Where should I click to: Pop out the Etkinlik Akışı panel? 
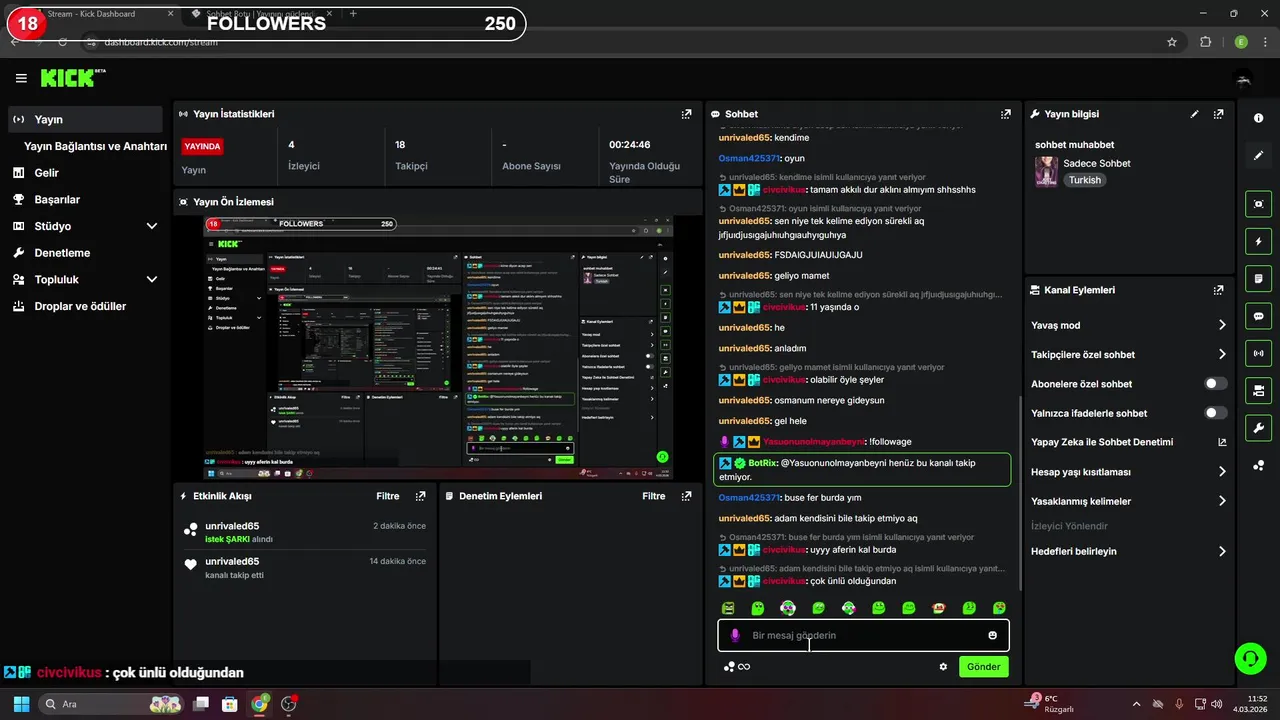pyautogui.click(x=421, y=496)
